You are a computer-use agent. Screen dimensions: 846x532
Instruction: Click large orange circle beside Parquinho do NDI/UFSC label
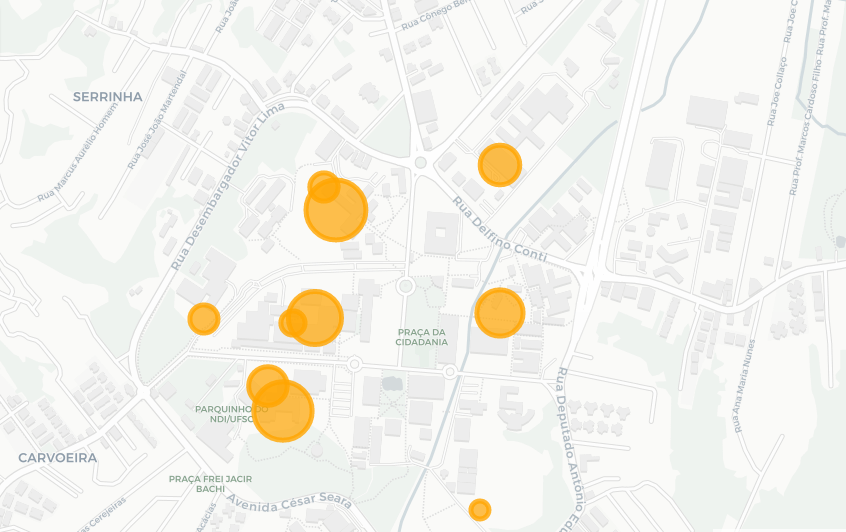click(283, 411)
